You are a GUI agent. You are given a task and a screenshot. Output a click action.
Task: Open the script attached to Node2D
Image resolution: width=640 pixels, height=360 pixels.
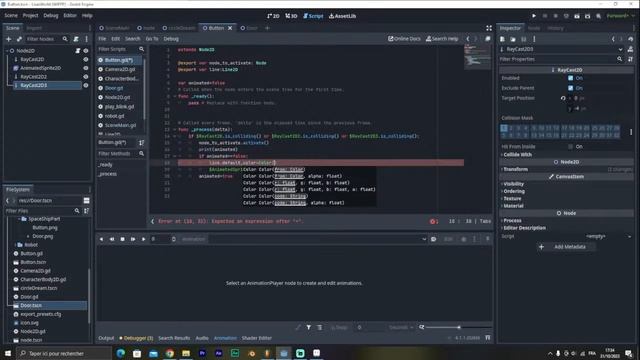(x=78, y=51)
